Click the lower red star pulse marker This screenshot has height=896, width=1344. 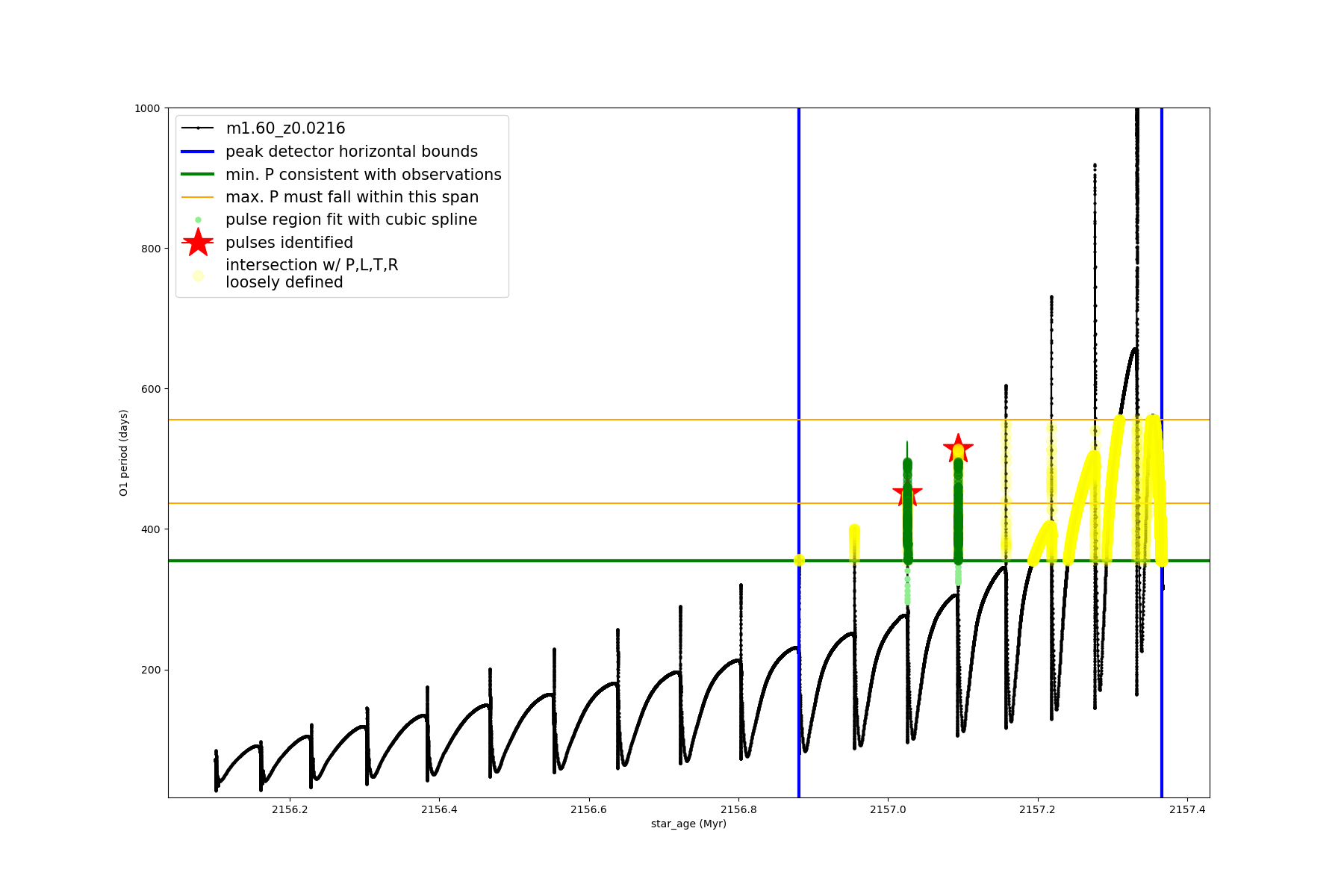(907, 493)
